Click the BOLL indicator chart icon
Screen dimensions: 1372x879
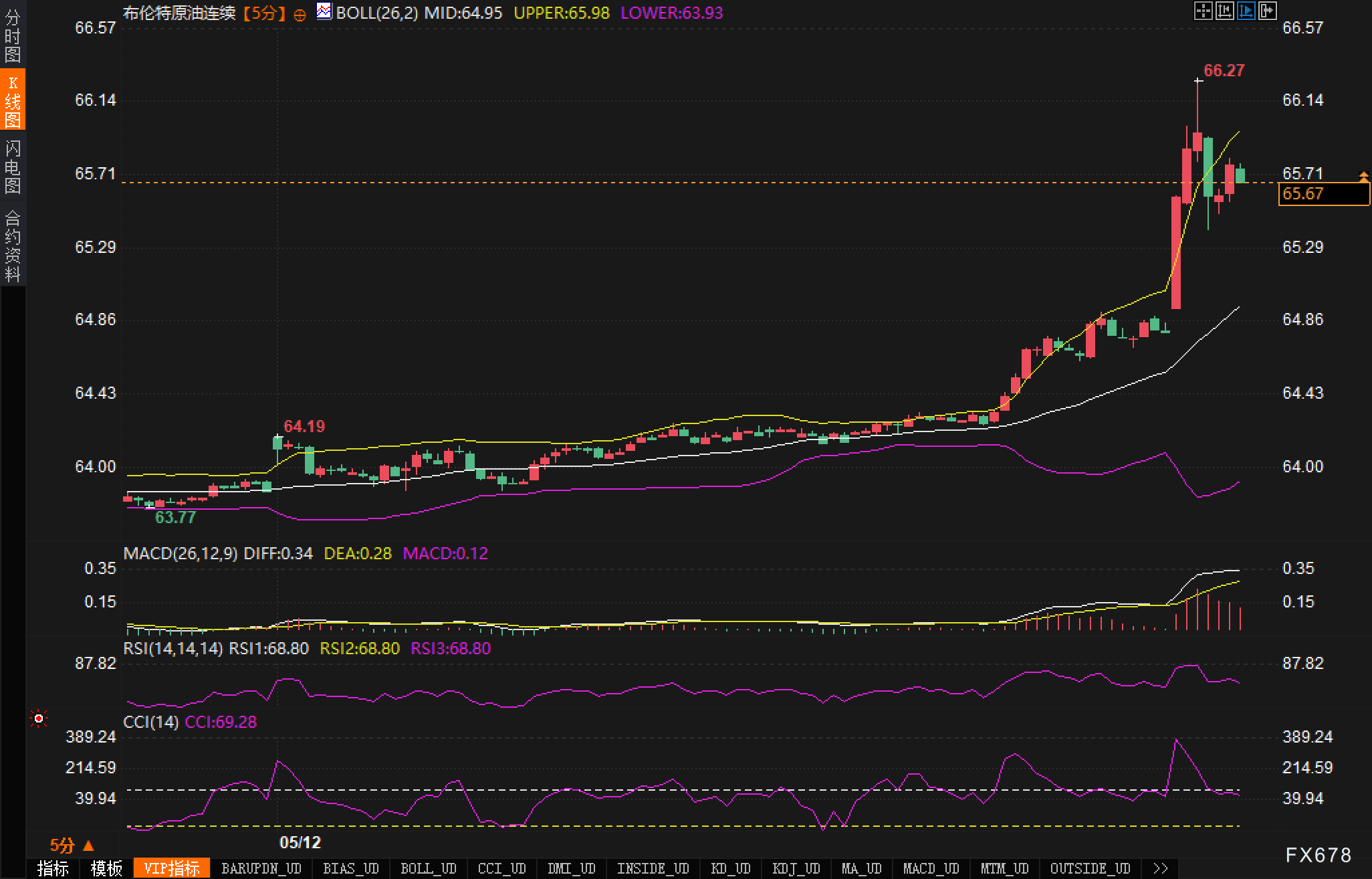tap(324, 11)
